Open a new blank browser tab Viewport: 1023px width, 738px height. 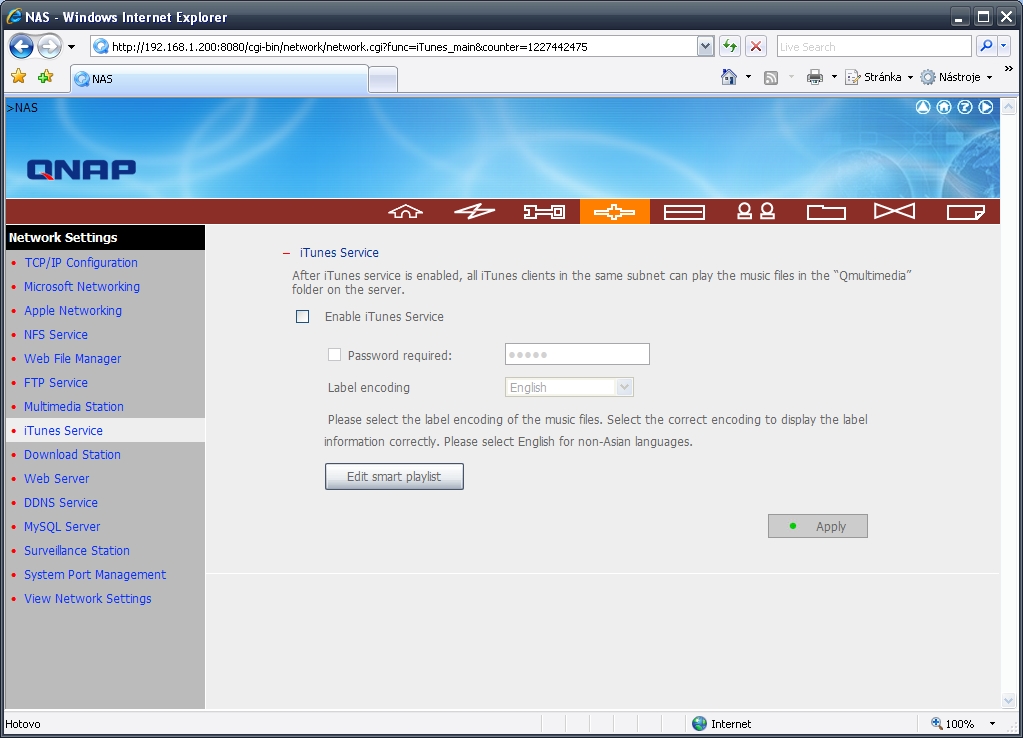(x=383, y=80)
